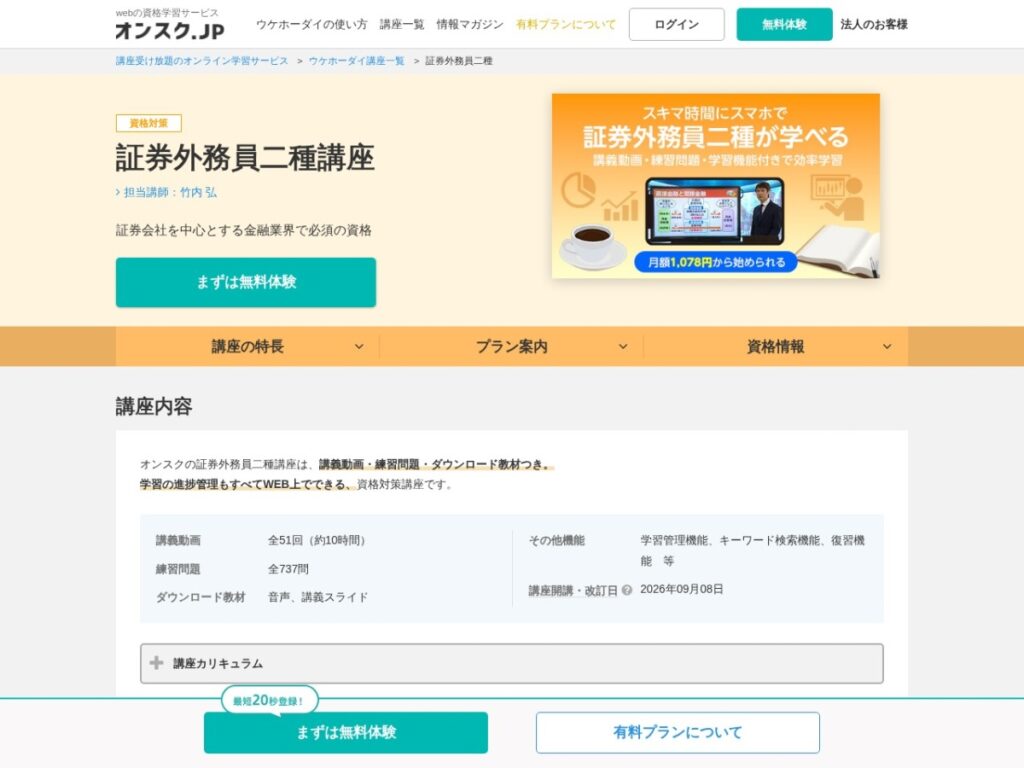Click the 全737問 value
Screen dimensions: 1024x768
288,569
